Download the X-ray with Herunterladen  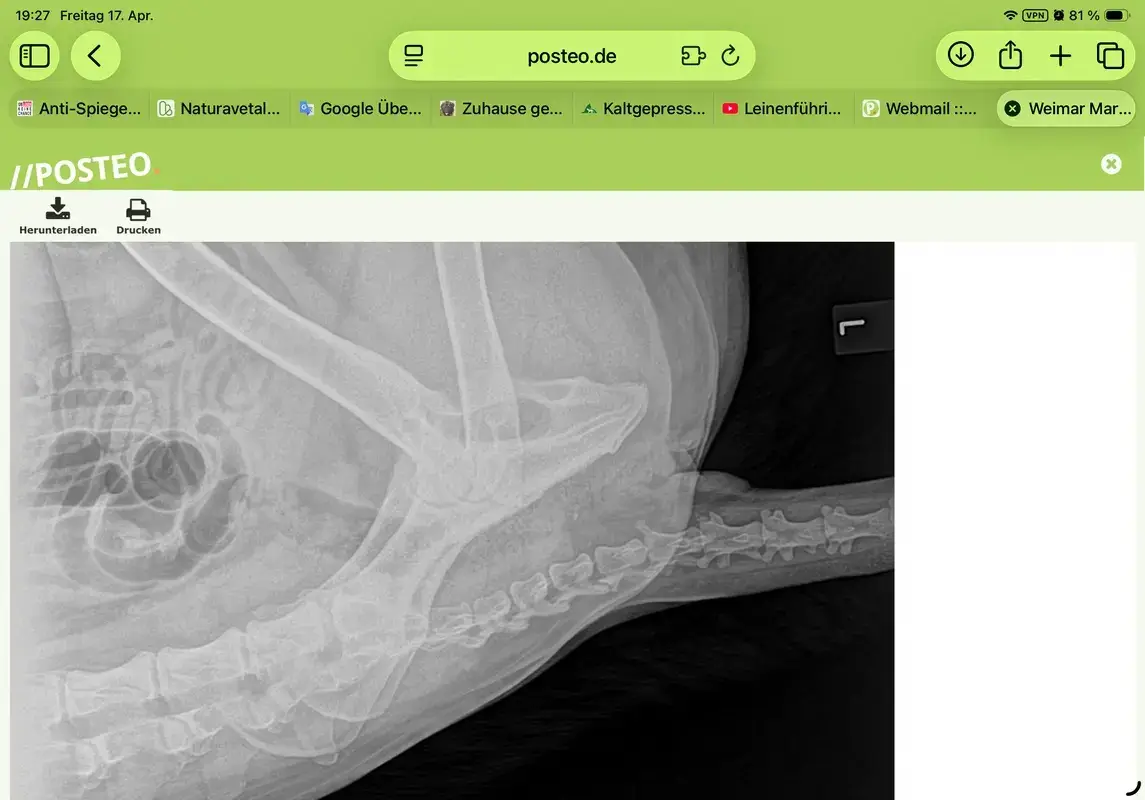[58, 216]
